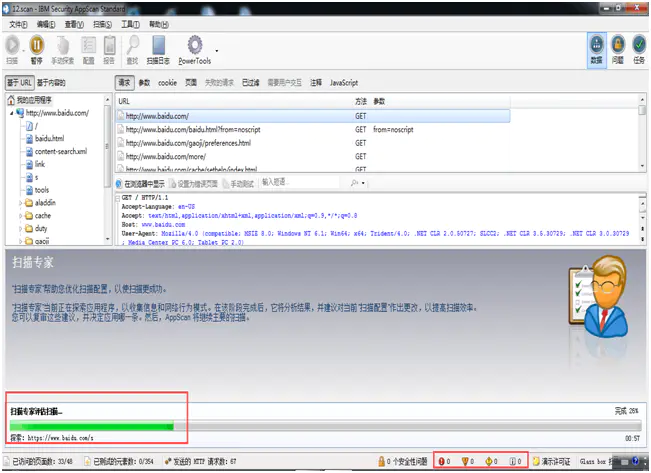Click 手动测试 manual test
Viewport: 651px width, 473px height.
point(238,184)
